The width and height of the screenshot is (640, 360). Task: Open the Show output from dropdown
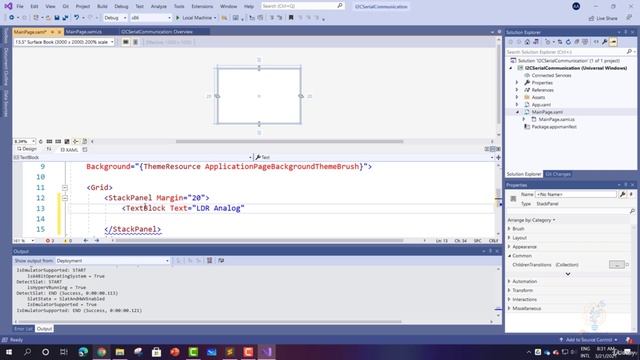tap(112, 261)
